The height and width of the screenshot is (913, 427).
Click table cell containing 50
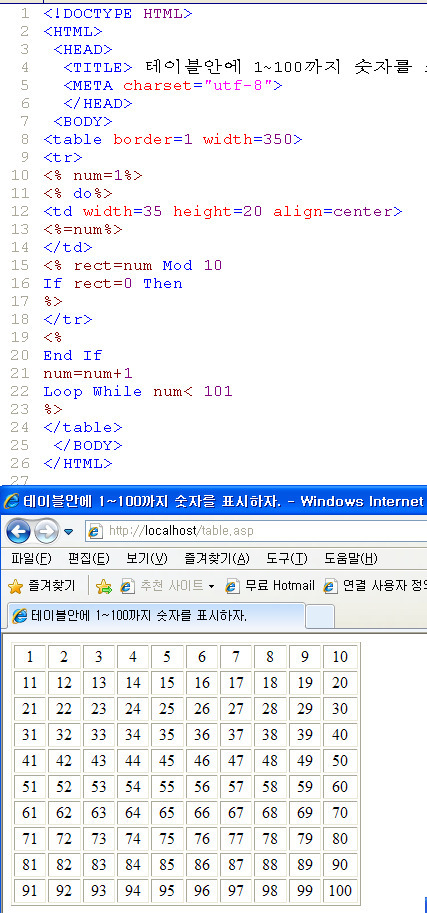pyautogui.click(x=340, y=760)
